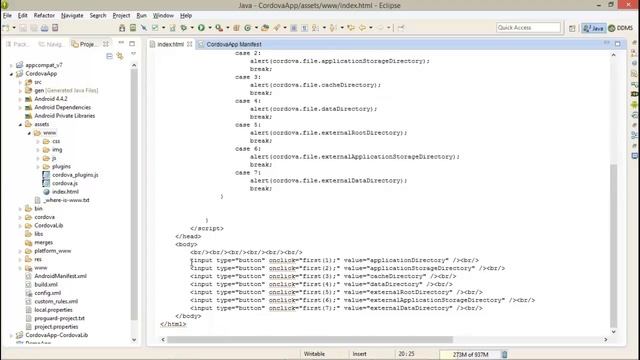640x360 pixels.
Task: Expand the plugins folder
Action: coord(38,167)
